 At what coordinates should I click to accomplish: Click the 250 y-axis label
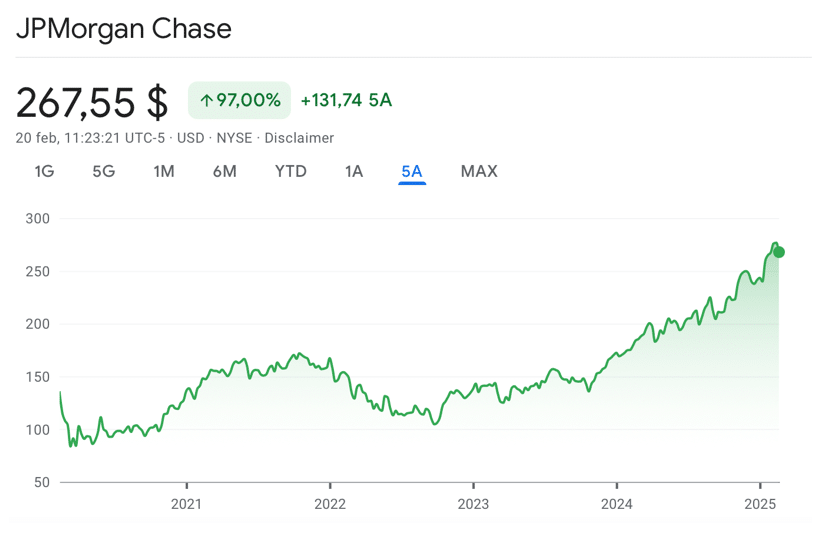[37, 271]
